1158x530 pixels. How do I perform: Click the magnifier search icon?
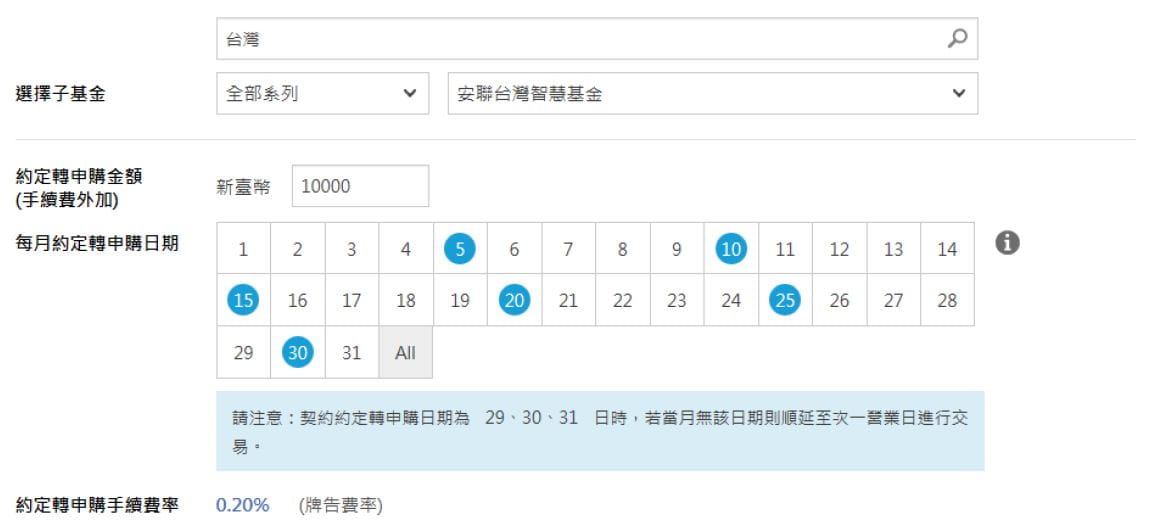[x=957, y=38]
